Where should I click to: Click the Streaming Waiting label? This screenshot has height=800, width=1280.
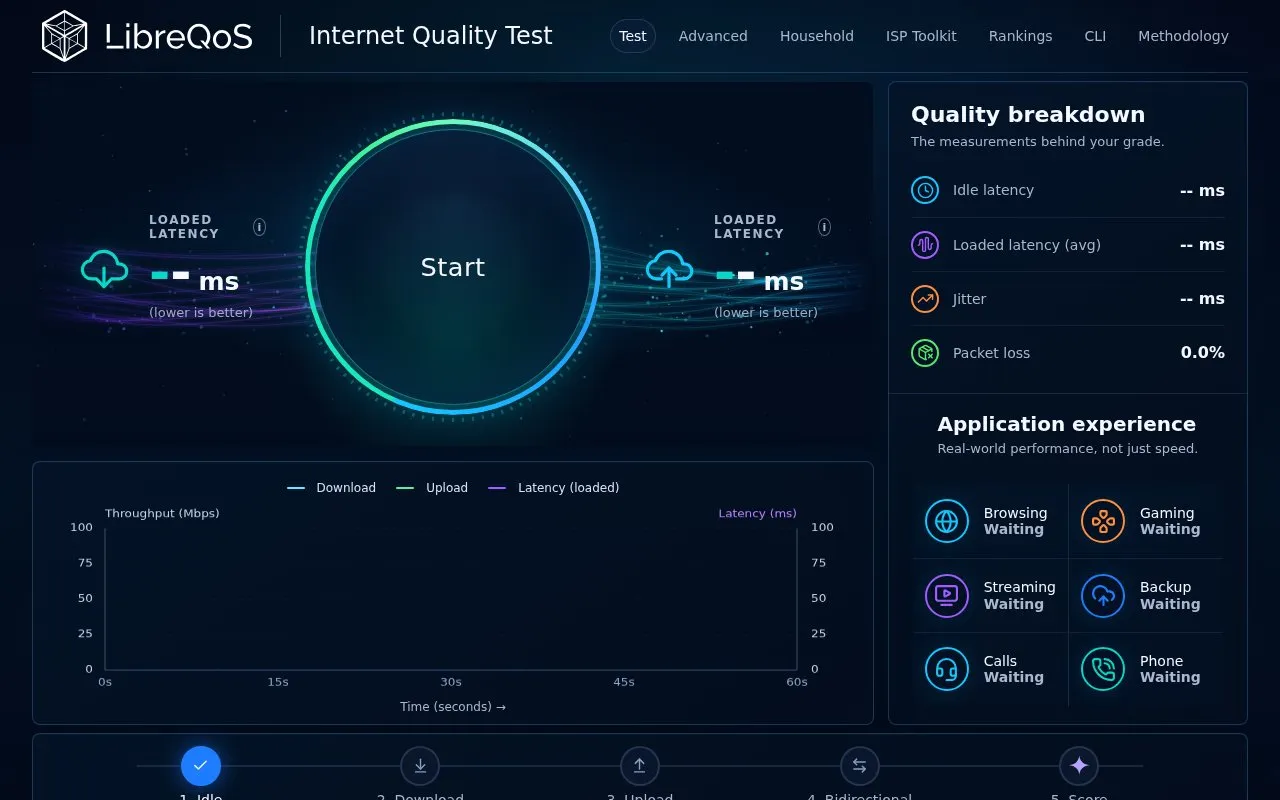click(x=1019, y=595)
